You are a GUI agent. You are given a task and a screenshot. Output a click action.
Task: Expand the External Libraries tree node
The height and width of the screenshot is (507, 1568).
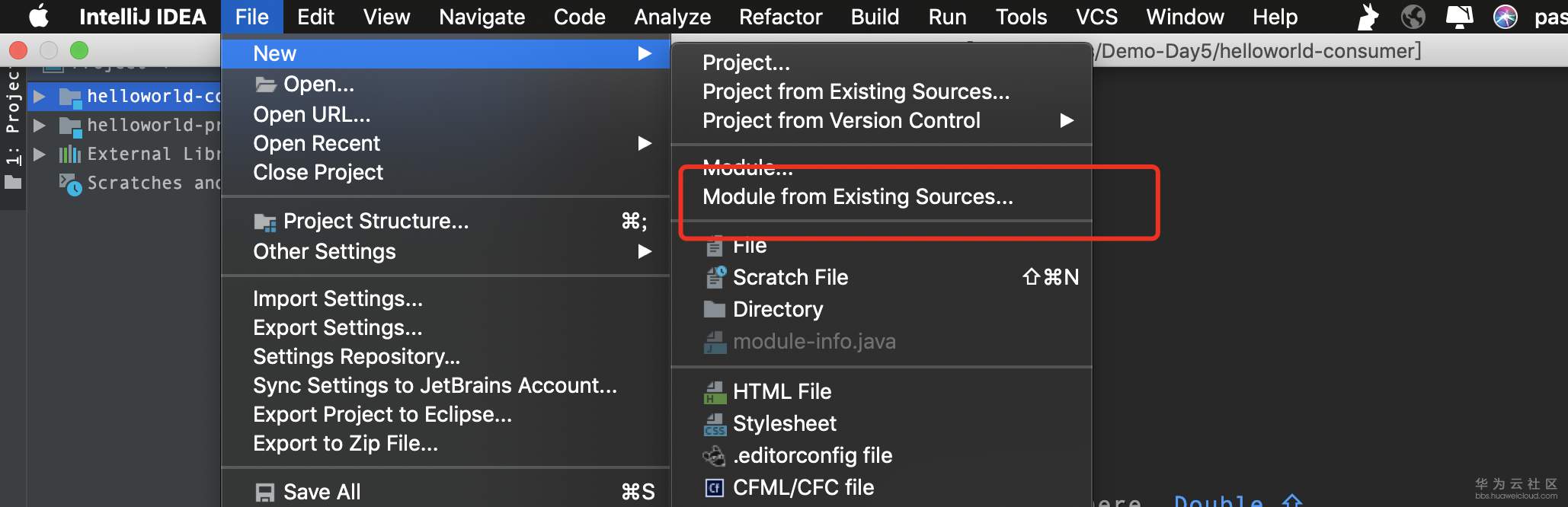pyautogui.click(x=40, y=155)
